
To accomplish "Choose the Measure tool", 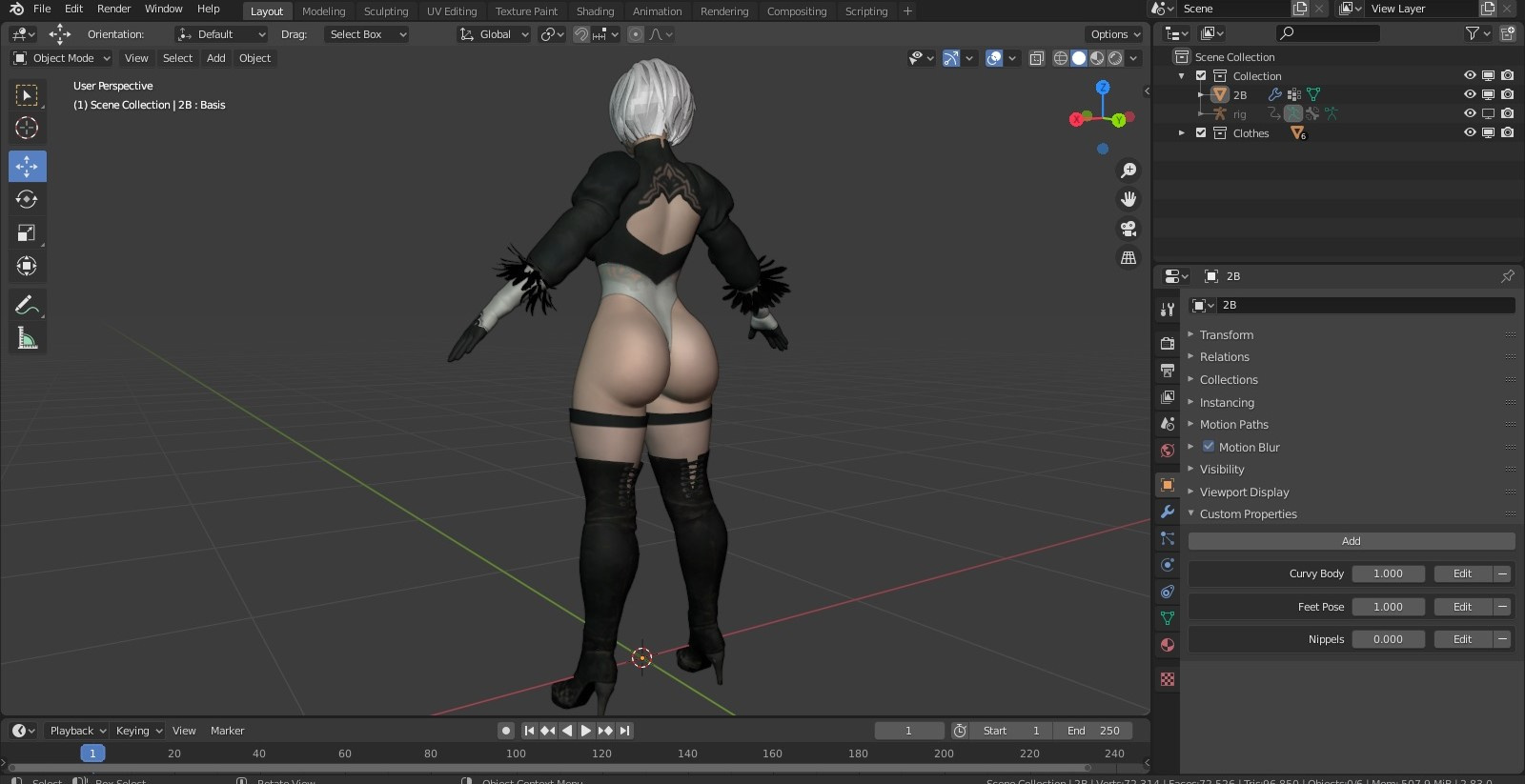I will click(27, 338).
